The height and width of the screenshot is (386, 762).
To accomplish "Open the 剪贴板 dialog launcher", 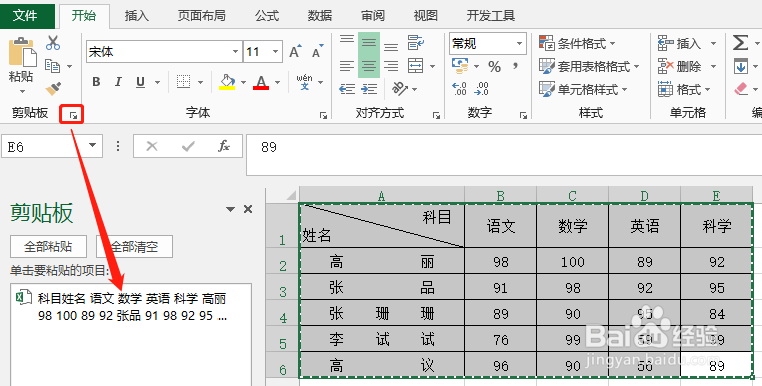I will coord(73,115).
